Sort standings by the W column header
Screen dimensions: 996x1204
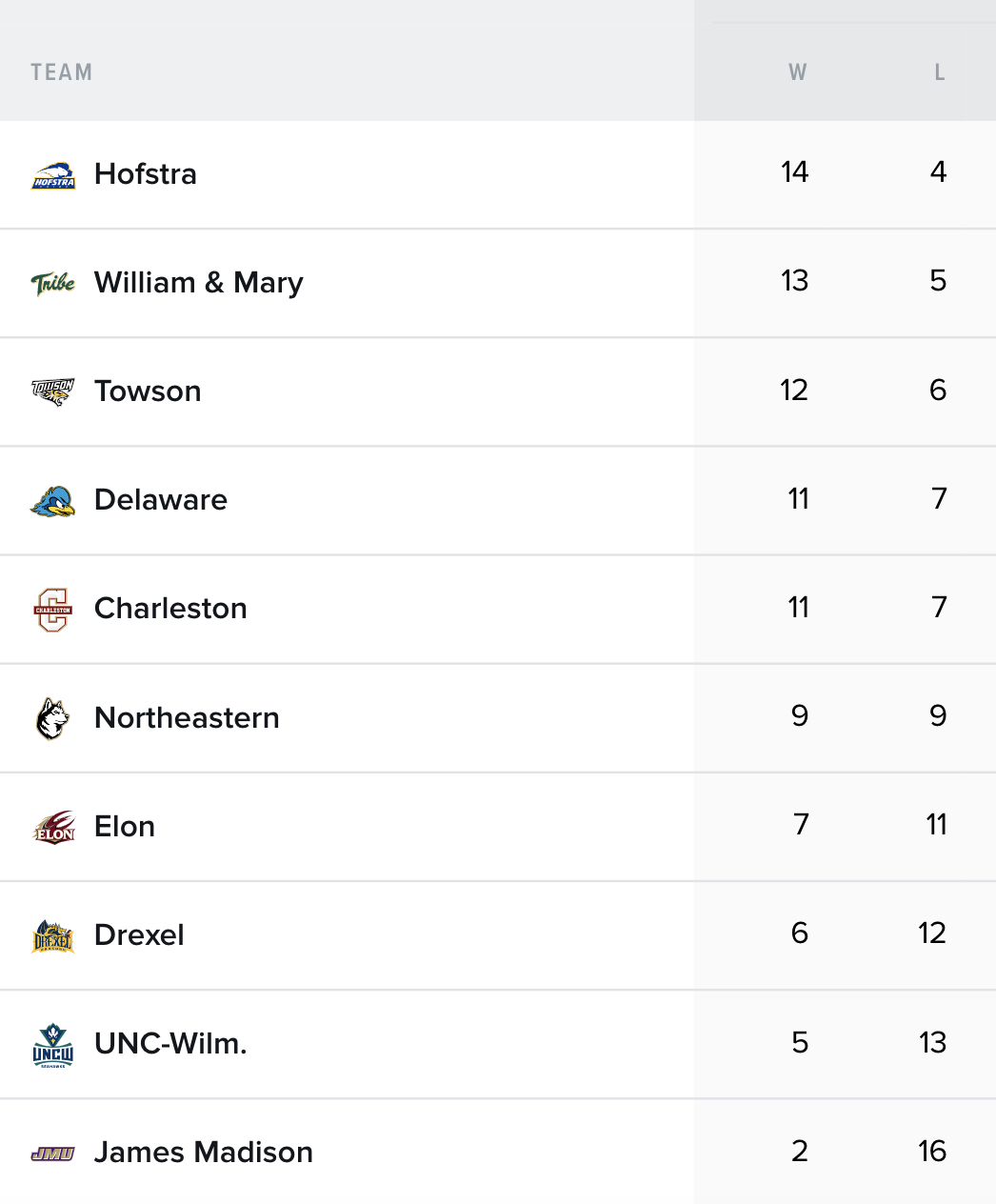pos(798,72)
